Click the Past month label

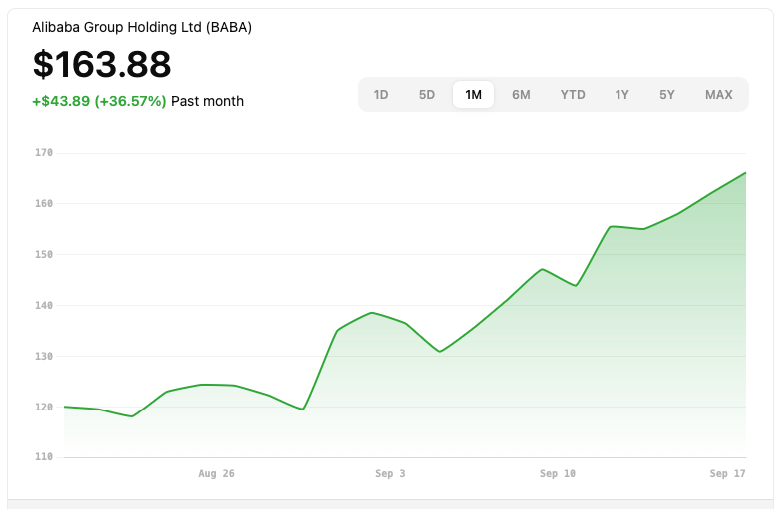click(x=207, y=101)
